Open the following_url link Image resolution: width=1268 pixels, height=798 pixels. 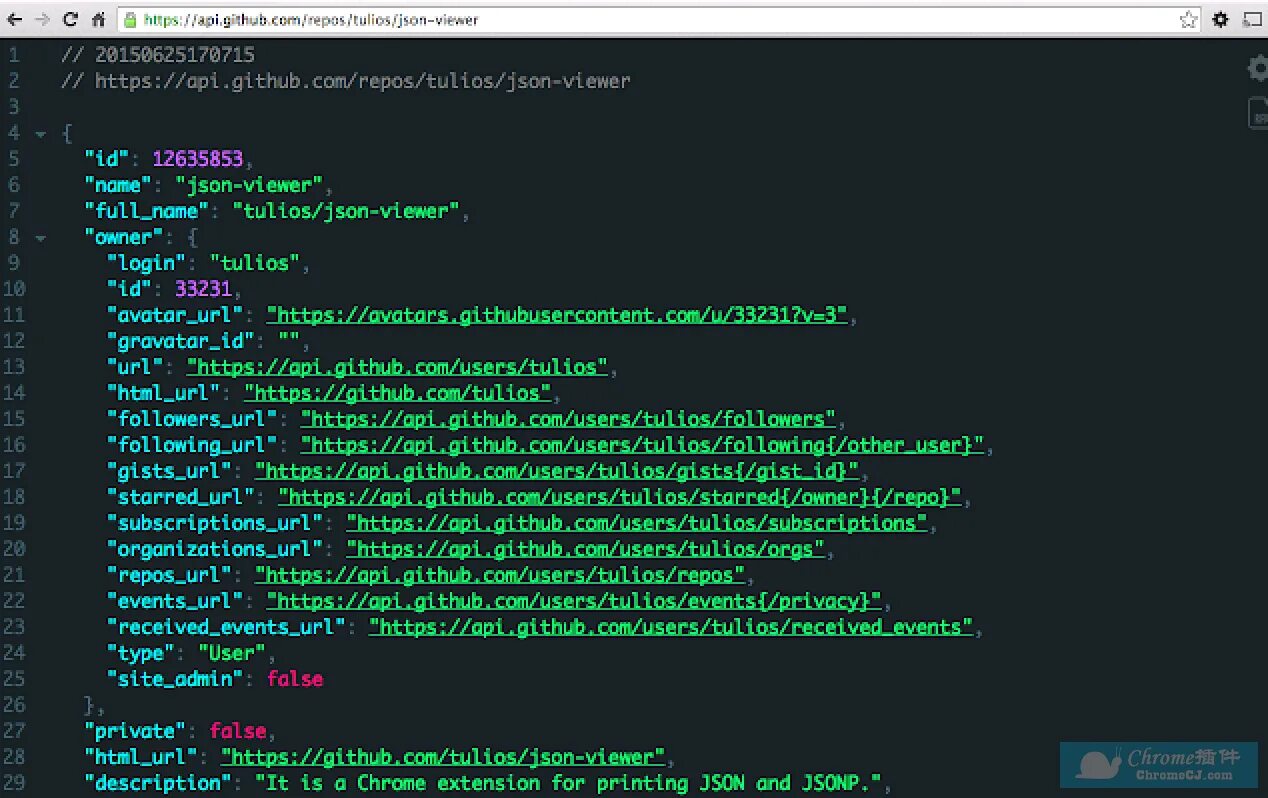tap(642, 445)
